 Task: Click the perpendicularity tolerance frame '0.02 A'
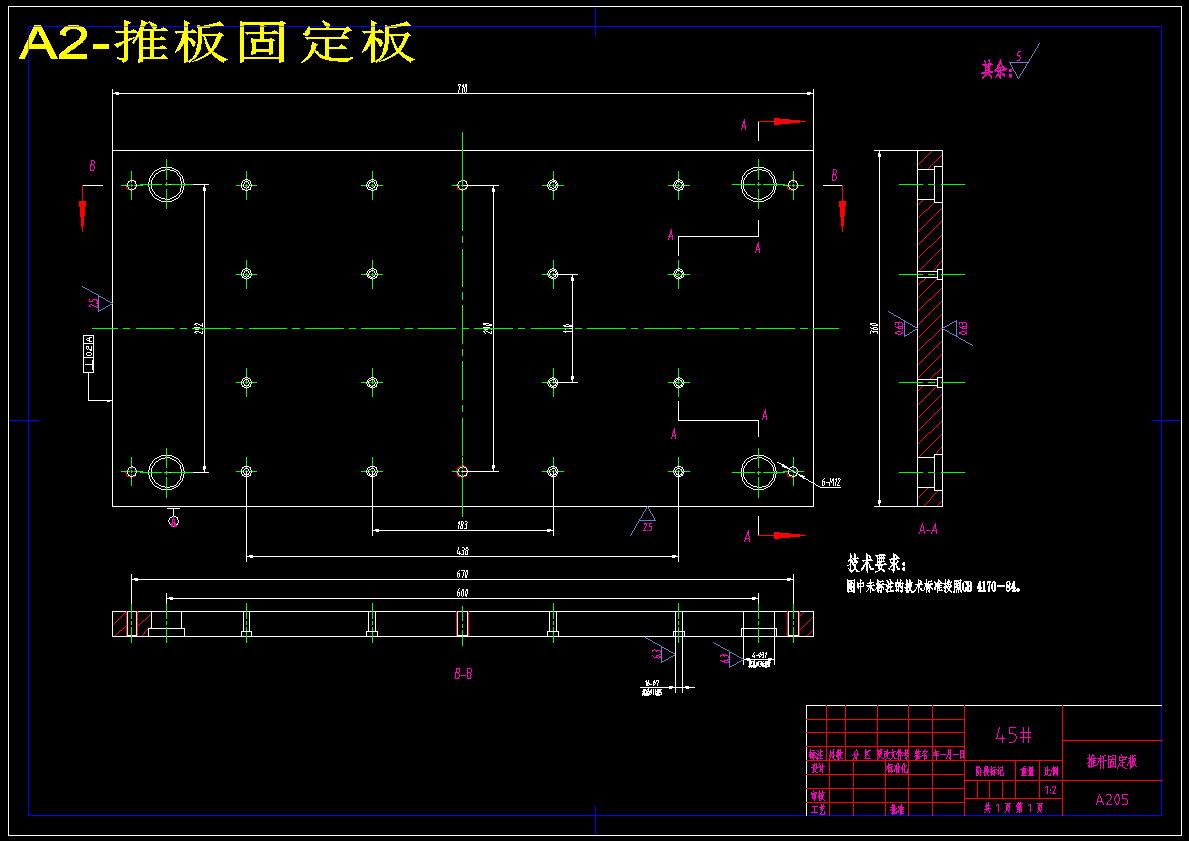89,353
